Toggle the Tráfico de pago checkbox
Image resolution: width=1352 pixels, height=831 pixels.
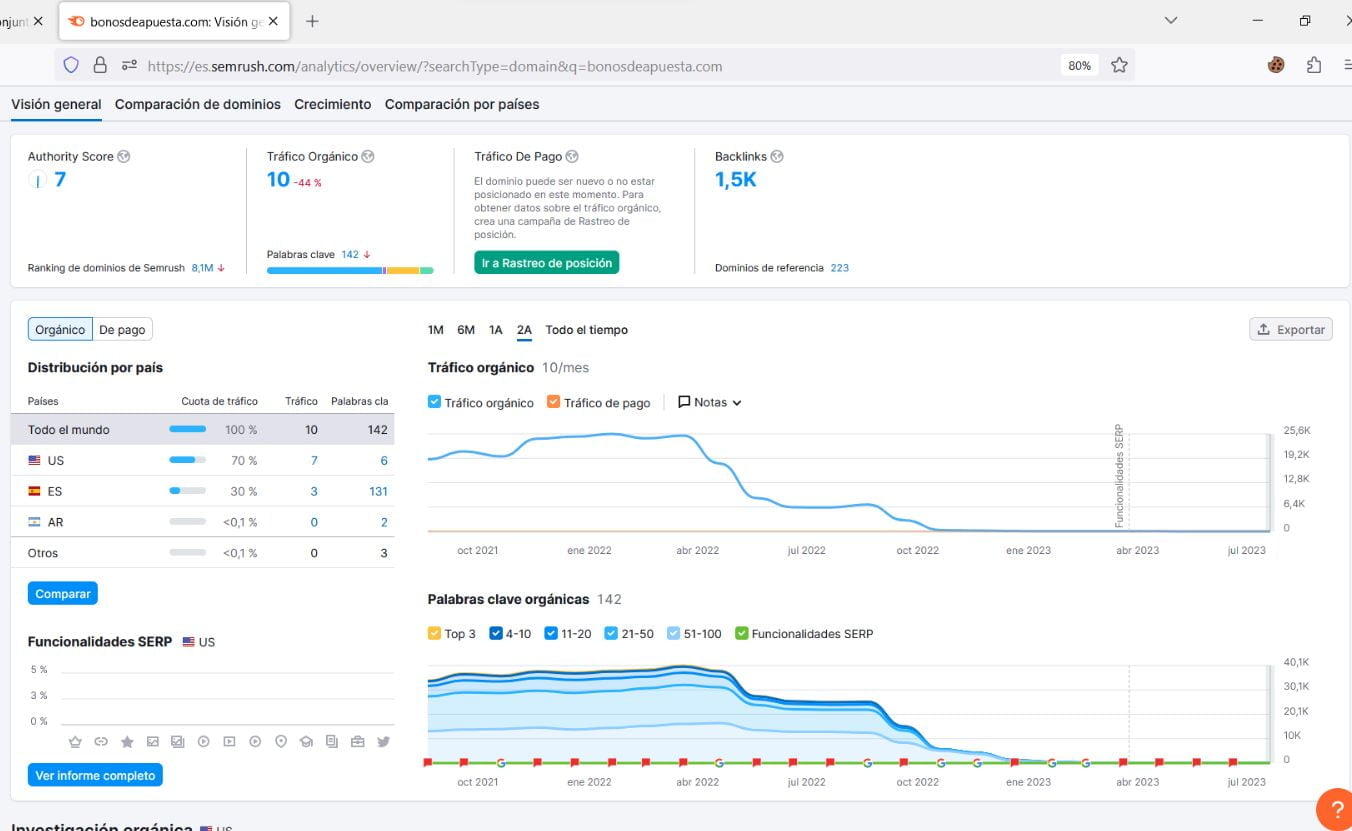click(x=554, y=402)
